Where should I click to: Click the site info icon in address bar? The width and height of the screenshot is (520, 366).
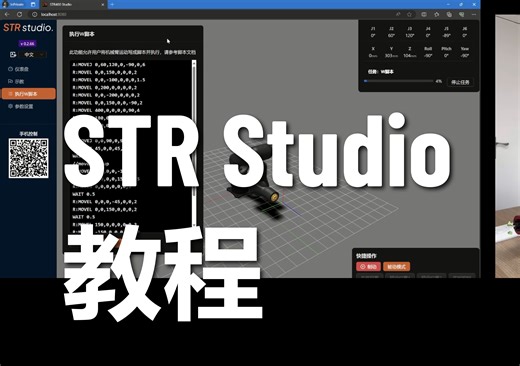(34, 14)
